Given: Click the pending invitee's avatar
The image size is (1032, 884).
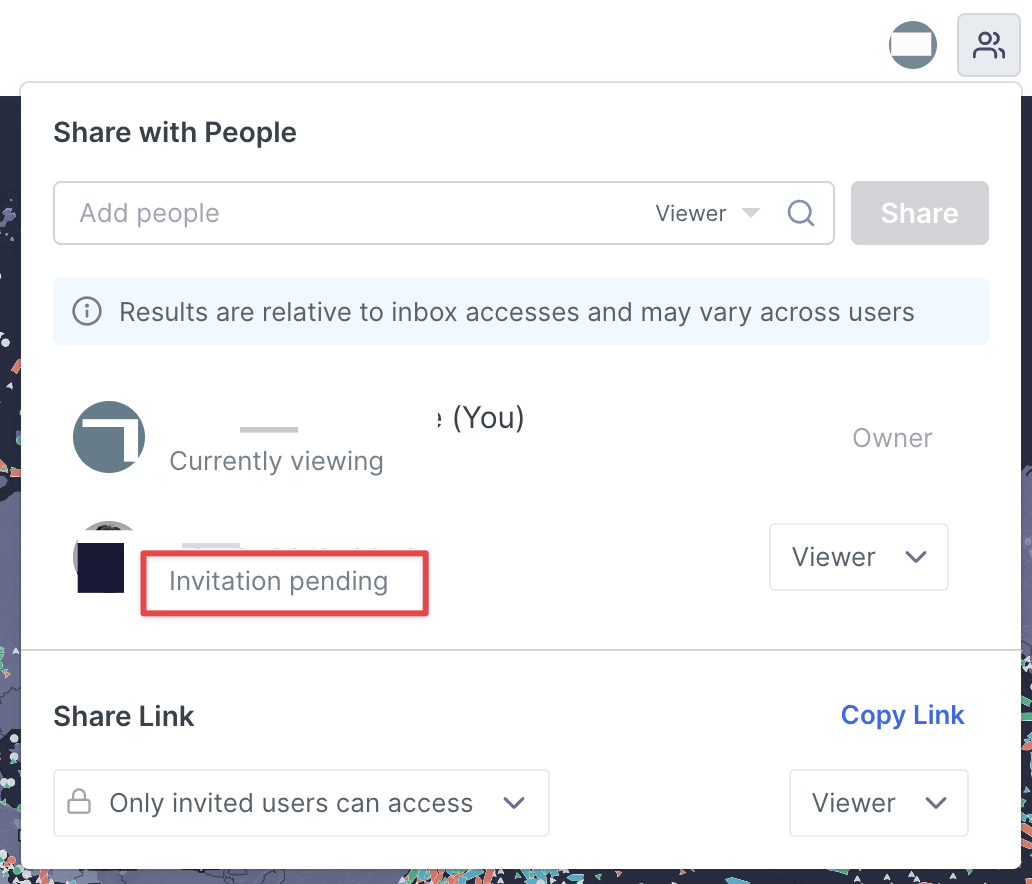Looking at the screenshot, I should tap(105, 558).
